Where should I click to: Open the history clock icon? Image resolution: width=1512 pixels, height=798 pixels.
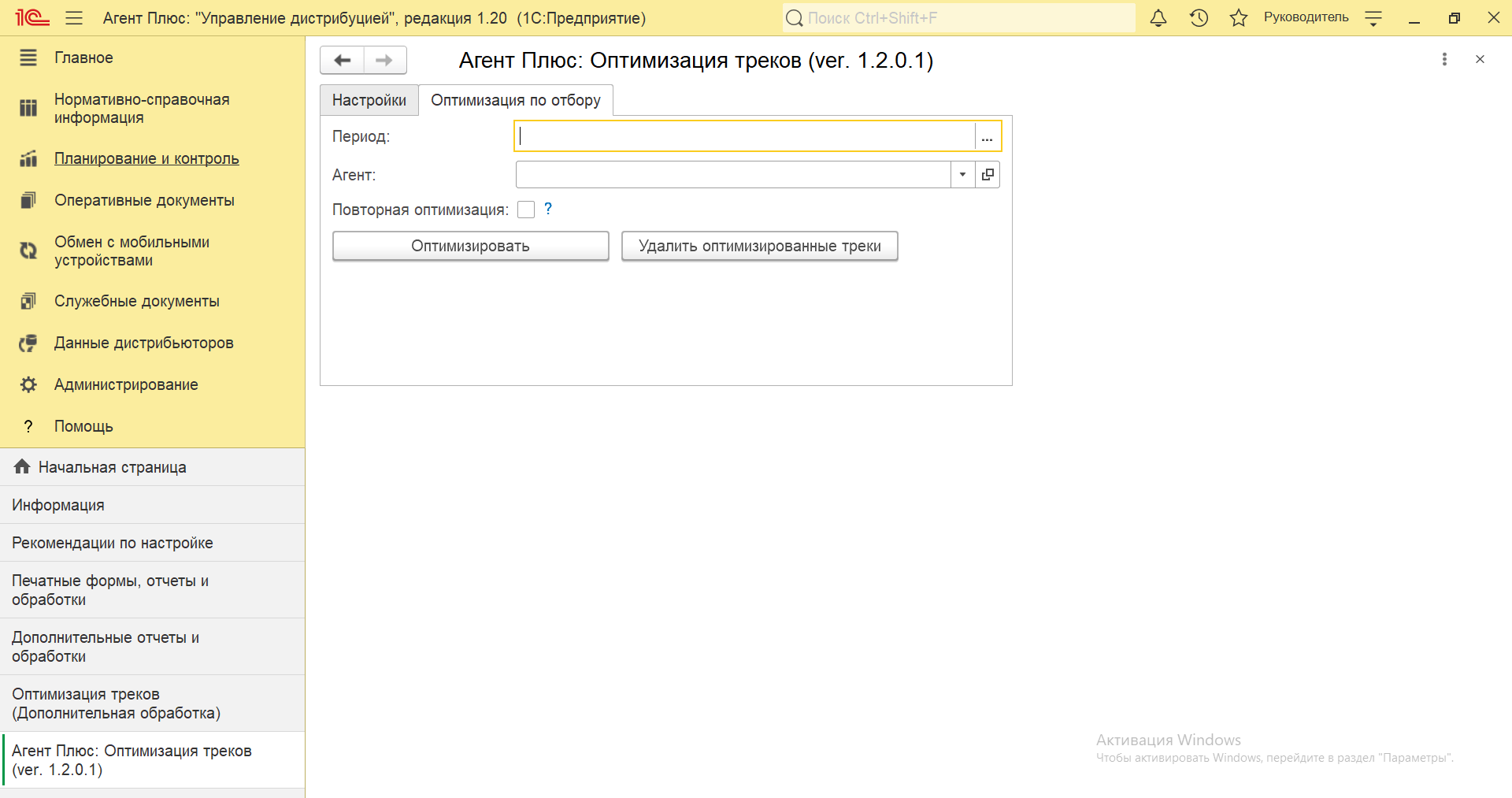point(1199,18)
